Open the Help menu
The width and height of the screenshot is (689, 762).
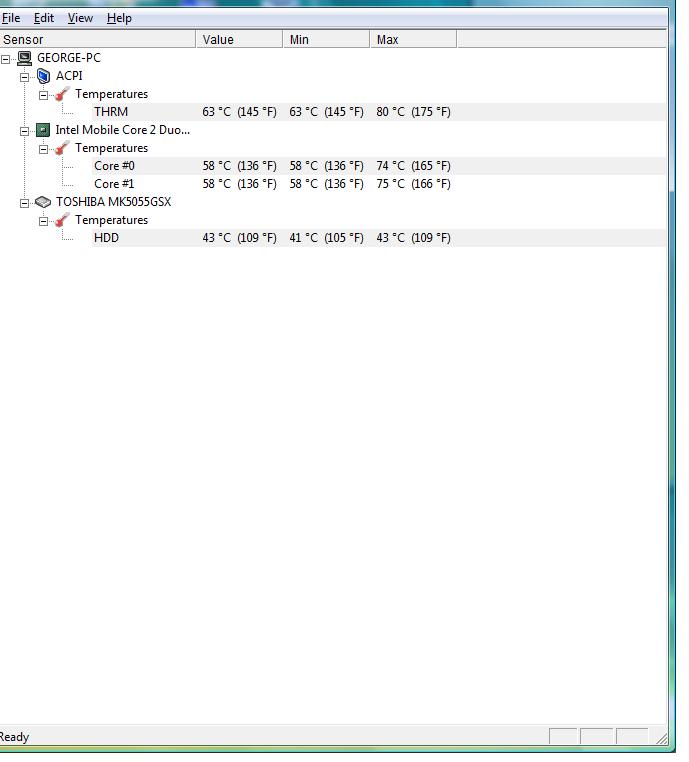pos(119,18)
